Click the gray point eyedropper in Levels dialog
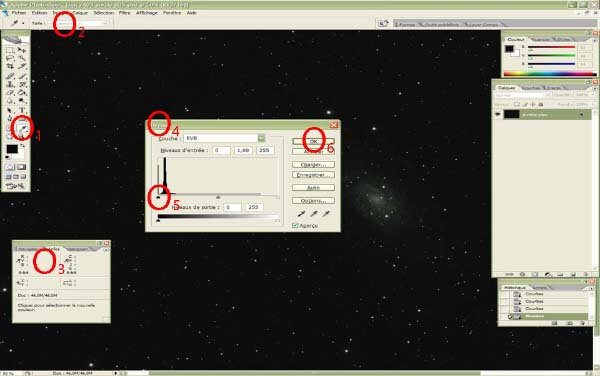 (x=314, y=214)
